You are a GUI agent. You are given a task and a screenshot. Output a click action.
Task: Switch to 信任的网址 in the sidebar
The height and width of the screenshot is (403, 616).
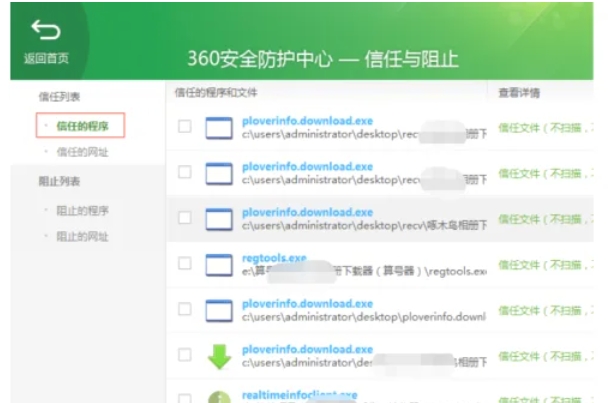pyautogui.click(x=82, y=151)
